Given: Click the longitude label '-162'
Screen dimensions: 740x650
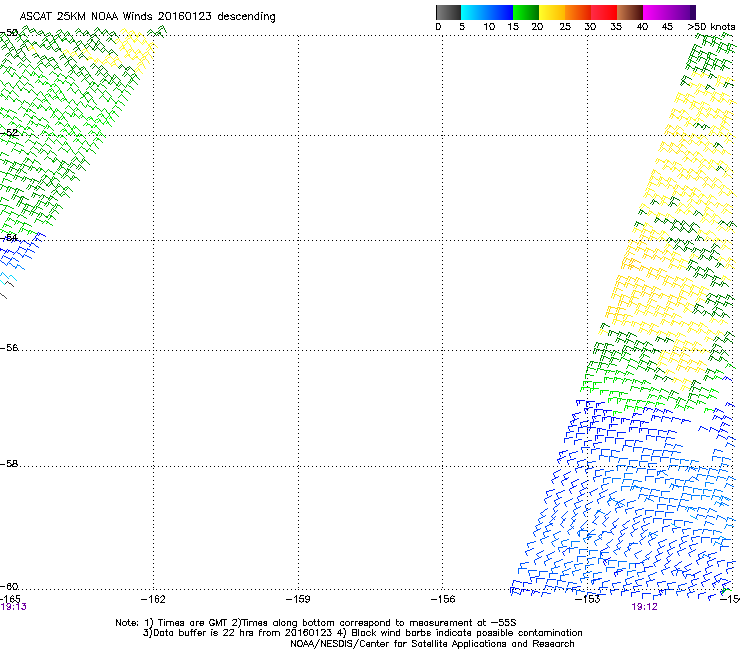Looking at the screenshot, I should point(153,599).
